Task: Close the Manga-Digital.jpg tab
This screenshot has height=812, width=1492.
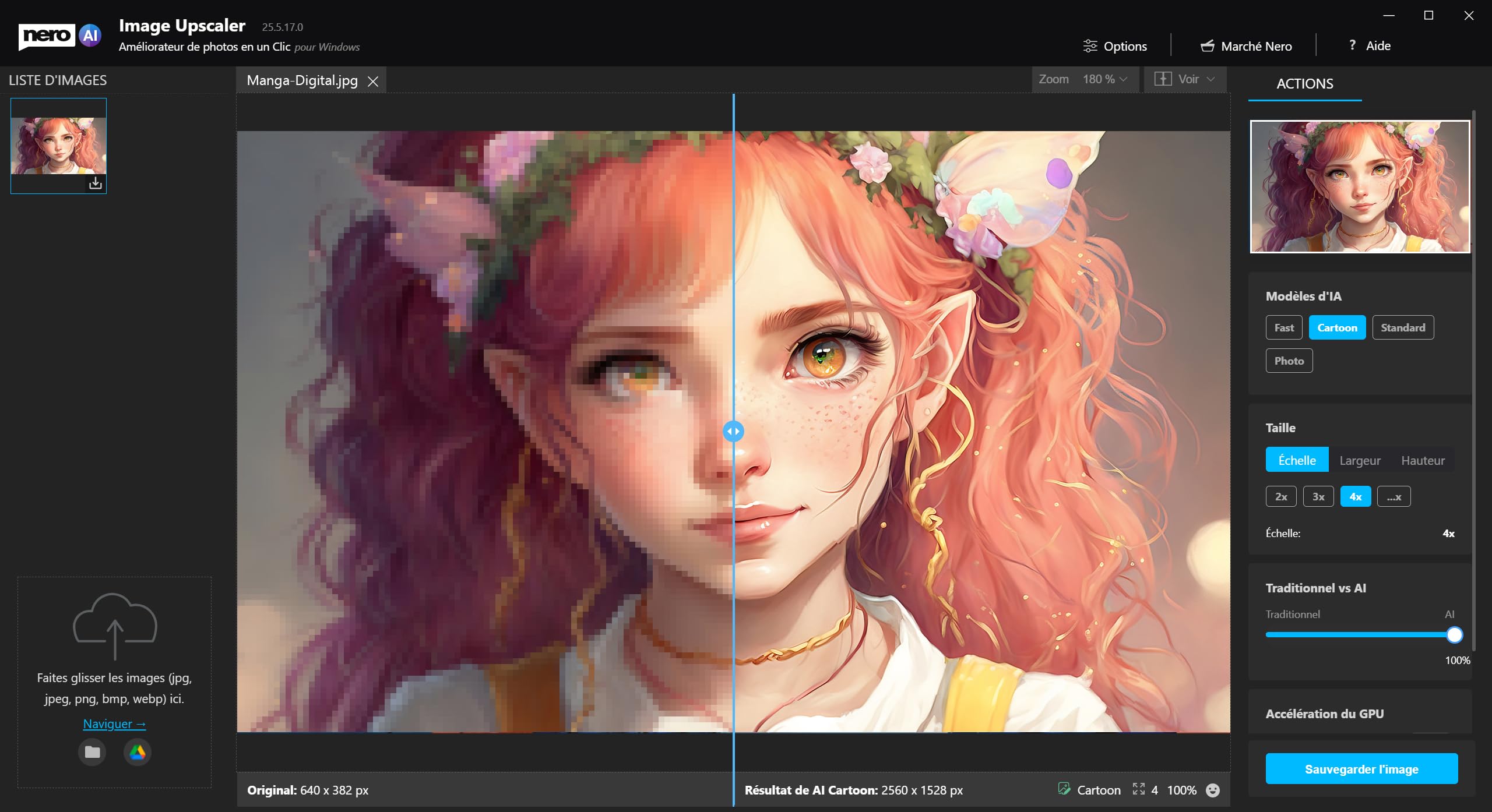Action: (x=373, y=82)
